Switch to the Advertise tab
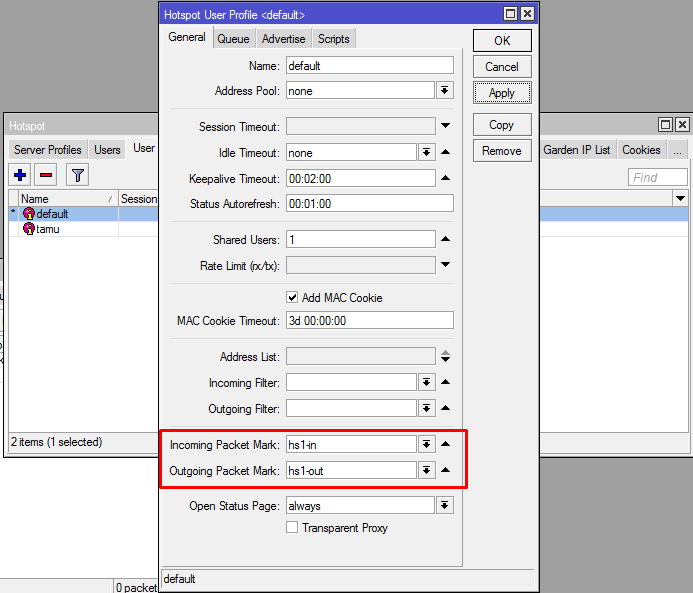 coord(283,39)
